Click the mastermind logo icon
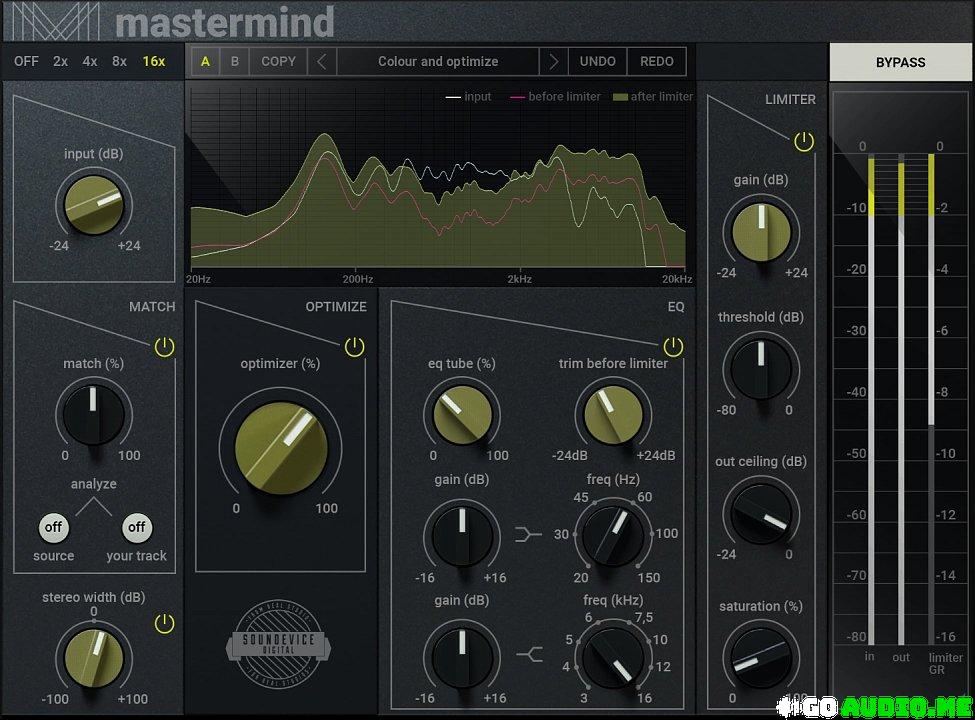This screenshot has width=975, height=720. pos(55,21)
